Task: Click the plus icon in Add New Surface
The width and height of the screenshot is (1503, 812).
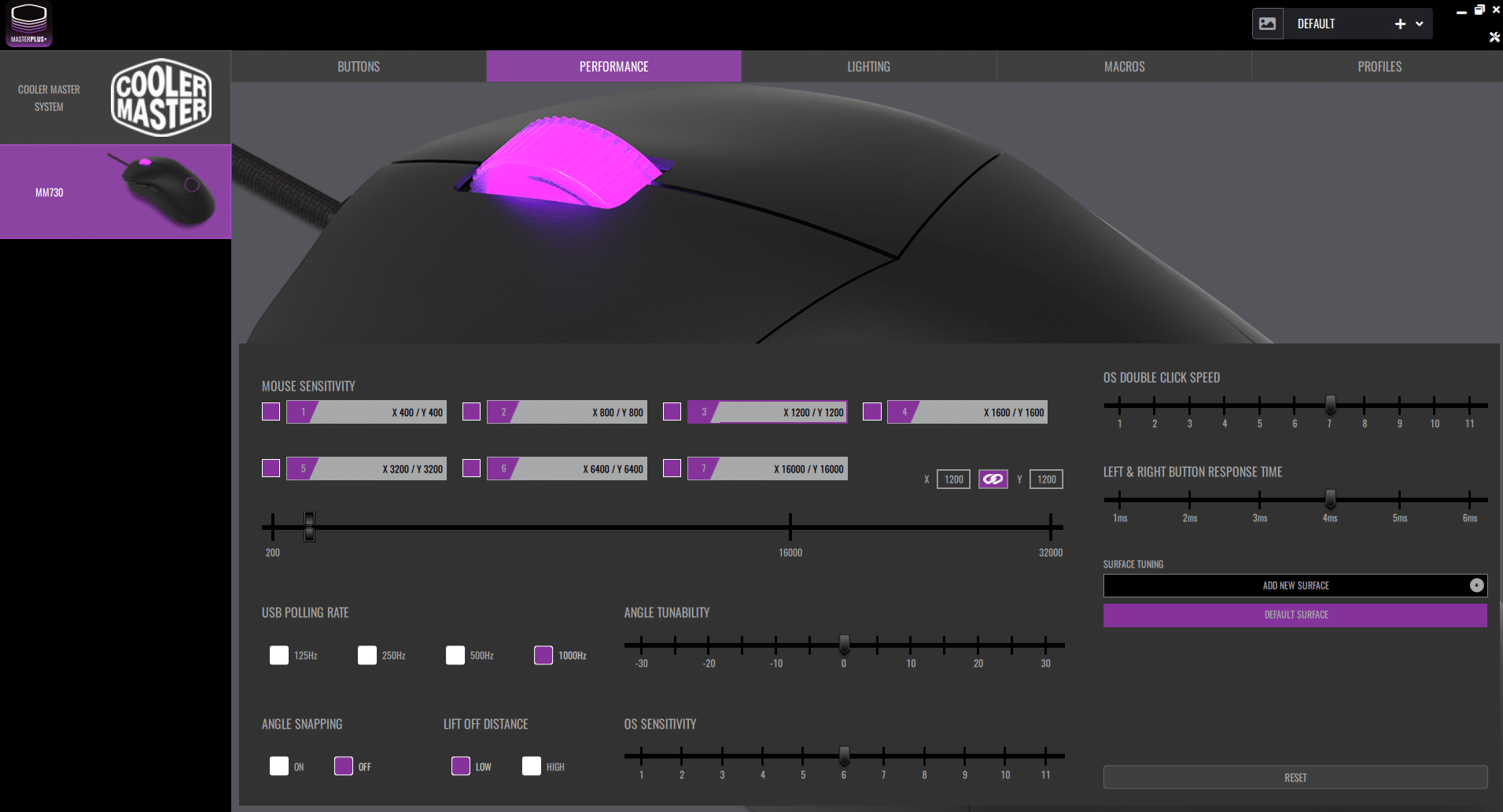Action: click(x=1476, y=585)
